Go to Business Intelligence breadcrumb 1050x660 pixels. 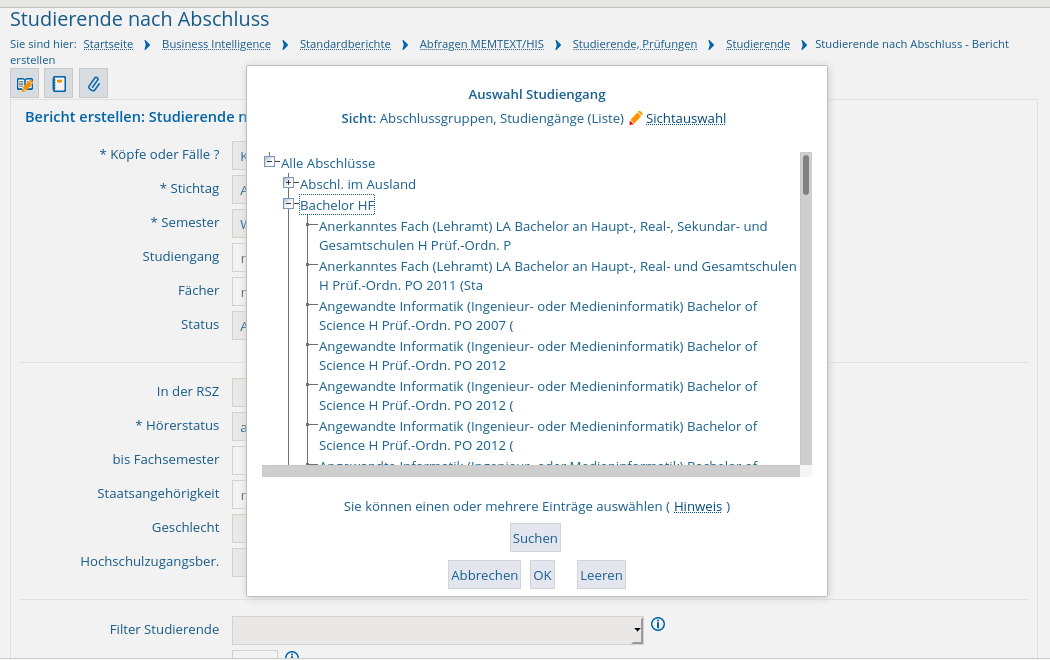tap(216, 44)
